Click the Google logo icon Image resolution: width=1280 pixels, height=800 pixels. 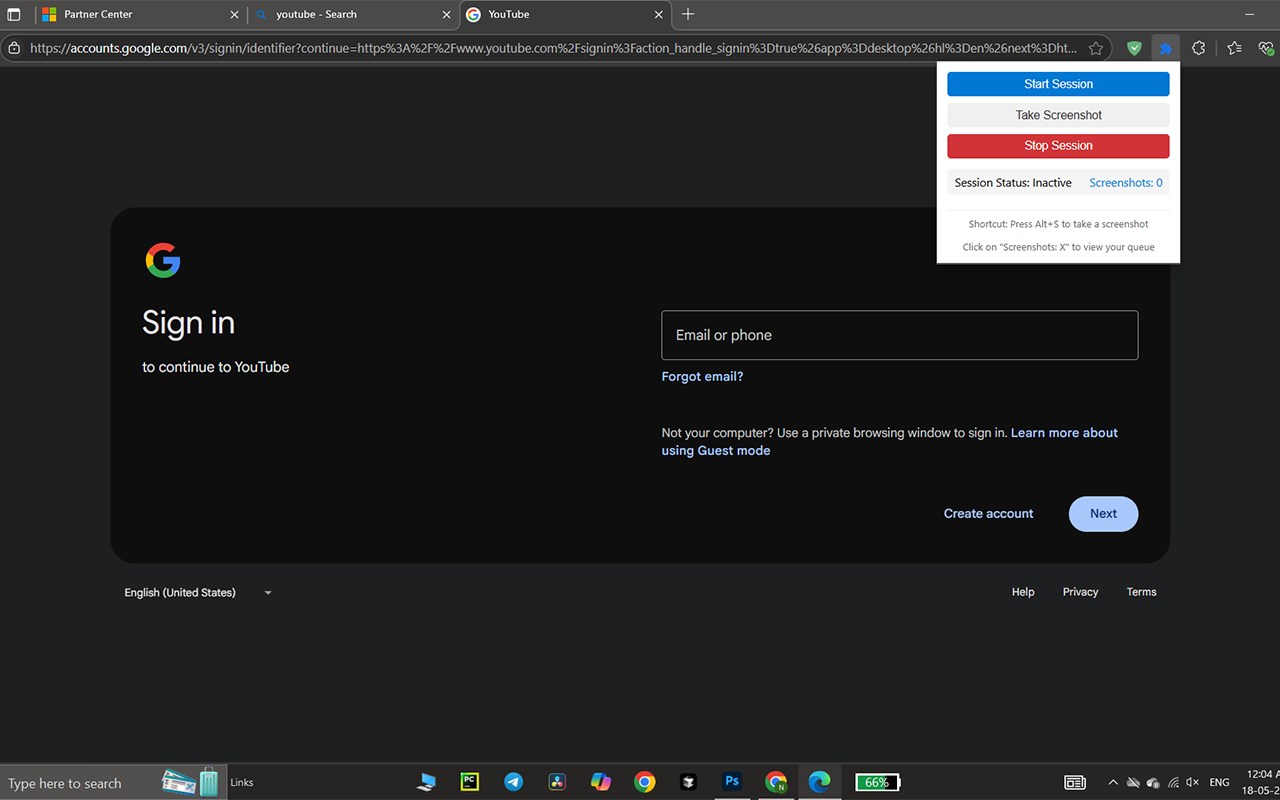(x=163, y=260)
